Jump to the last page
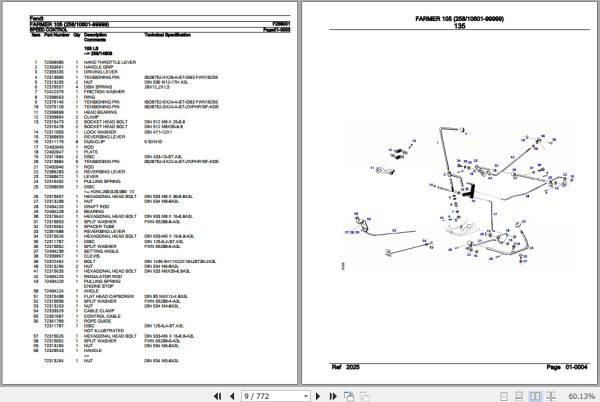Viewport: 600px width, 402px height. (333, 396)
